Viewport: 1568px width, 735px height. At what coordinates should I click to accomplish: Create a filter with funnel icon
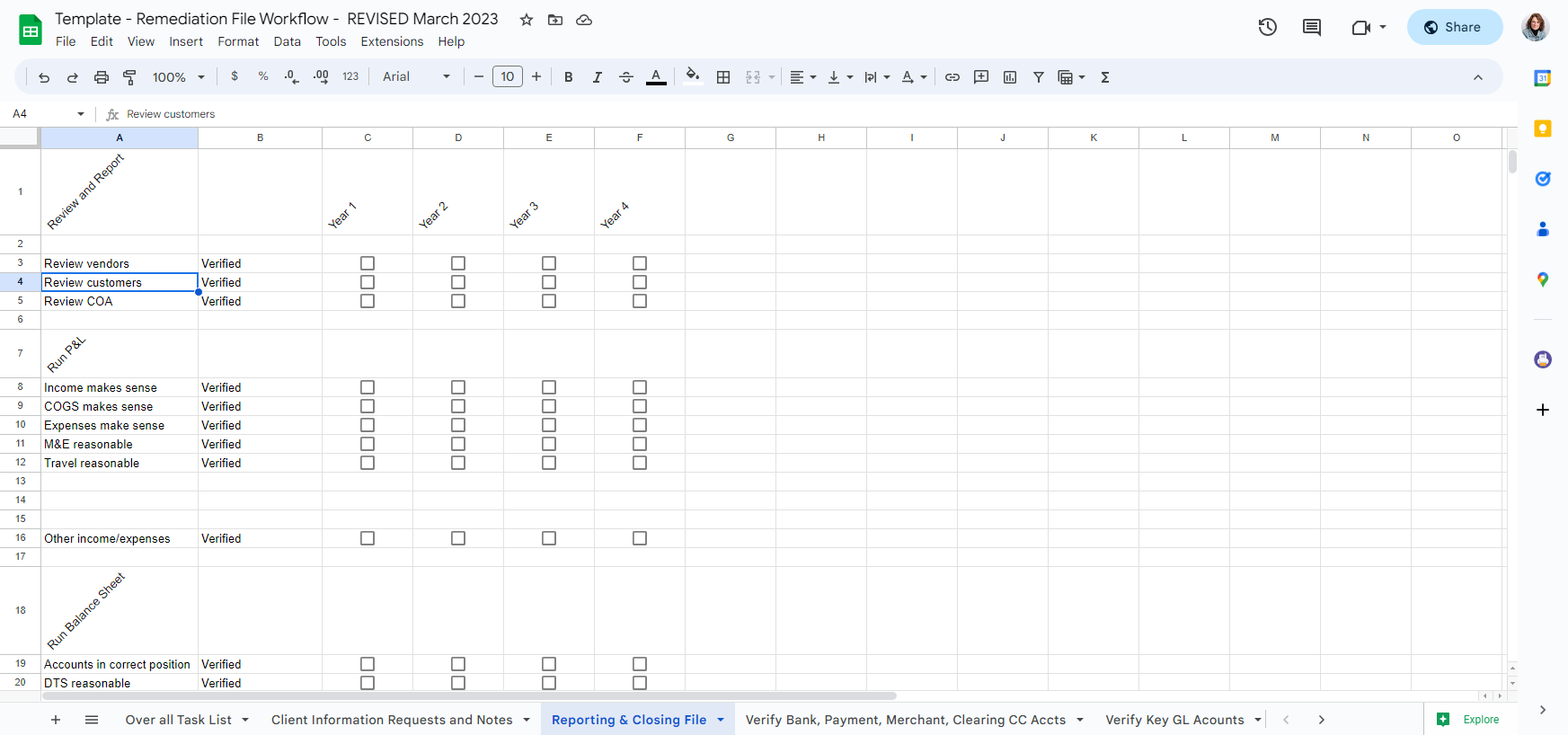tap(1039, 77)
